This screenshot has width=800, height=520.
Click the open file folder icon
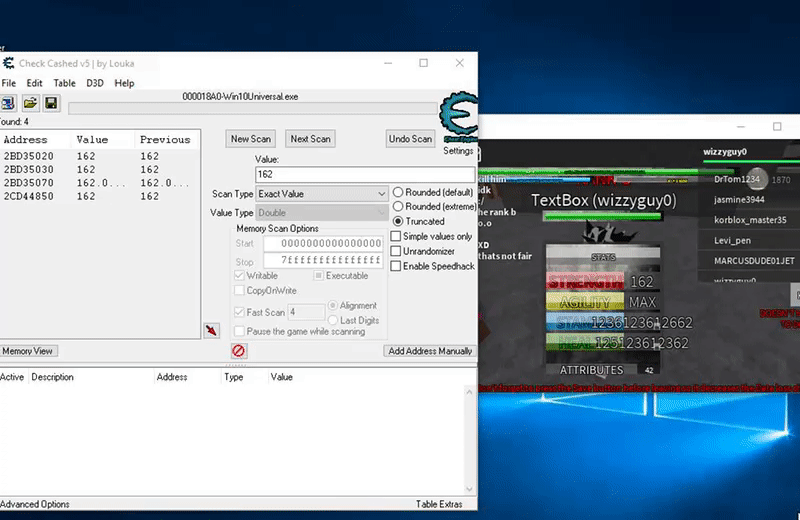[x=30, y=104]
